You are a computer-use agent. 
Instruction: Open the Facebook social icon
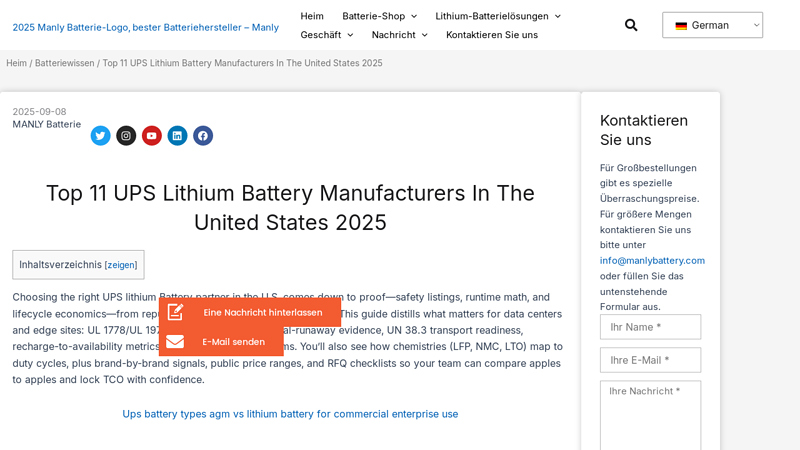(203, 136)
